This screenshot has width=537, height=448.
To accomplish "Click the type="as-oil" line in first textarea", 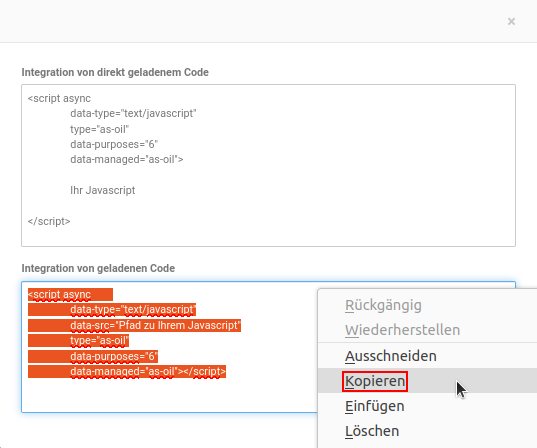I will (x=99, y=129).
